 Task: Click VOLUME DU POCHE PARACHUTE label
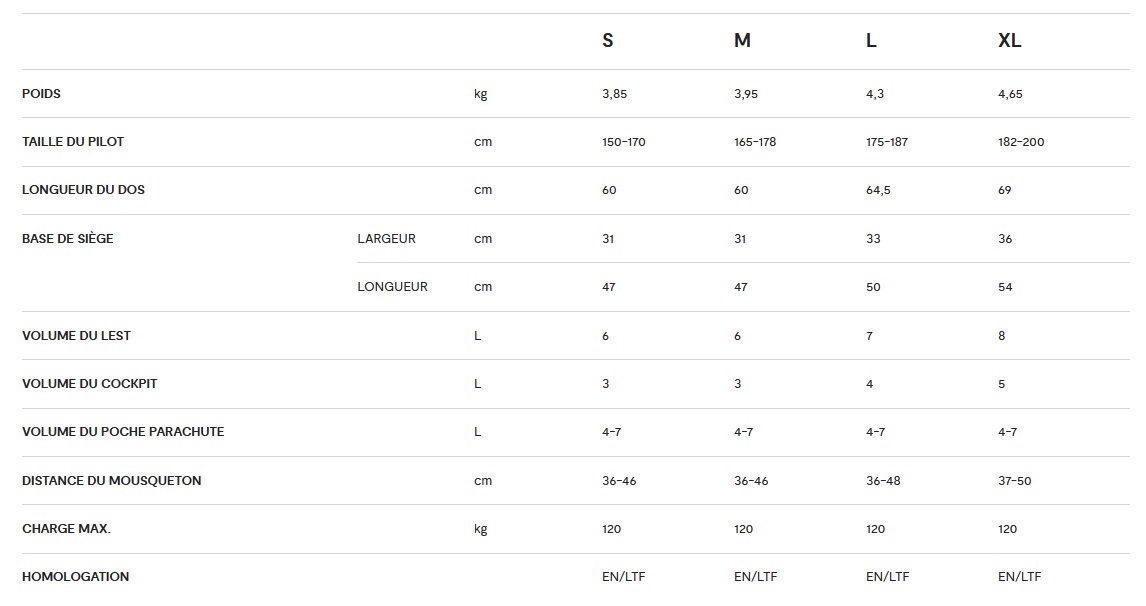tap(123, 432)
